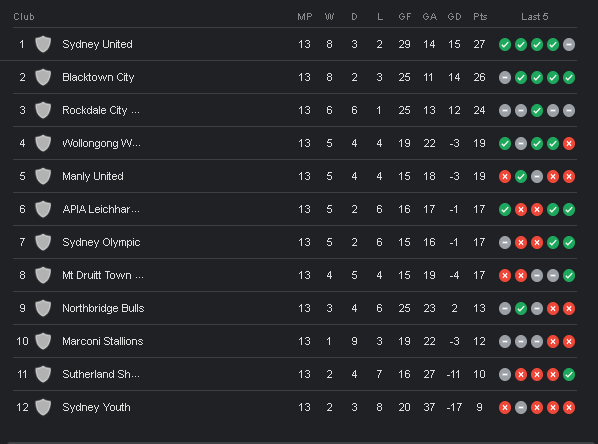Screen dimensions: 598x444
Task: Click the Pts column header
Action: 480,17
